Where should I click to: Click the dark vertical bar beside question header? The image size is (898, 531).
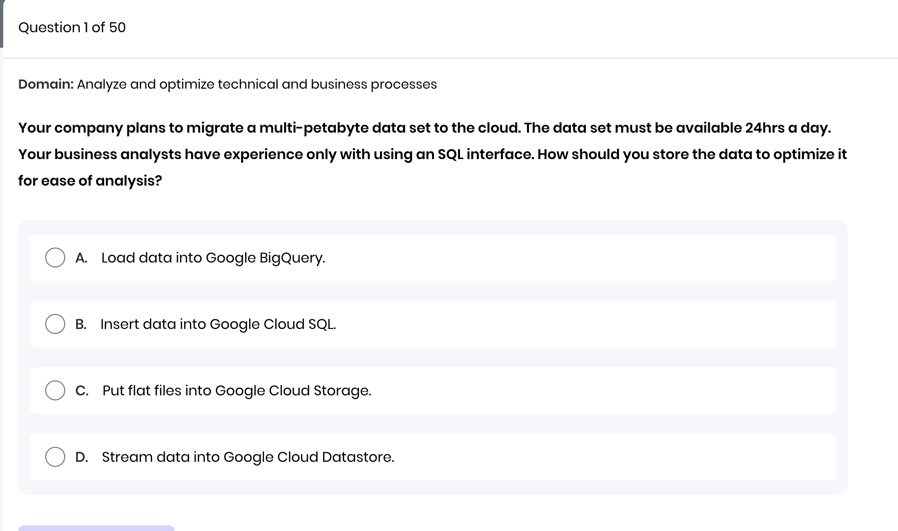point(2,24)
